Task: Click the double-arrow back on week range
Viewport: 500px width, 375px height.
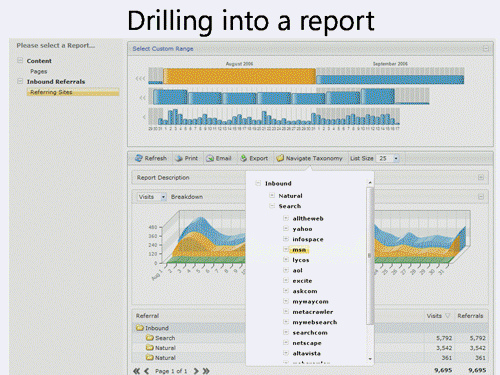Action: [x=142, y=98]
